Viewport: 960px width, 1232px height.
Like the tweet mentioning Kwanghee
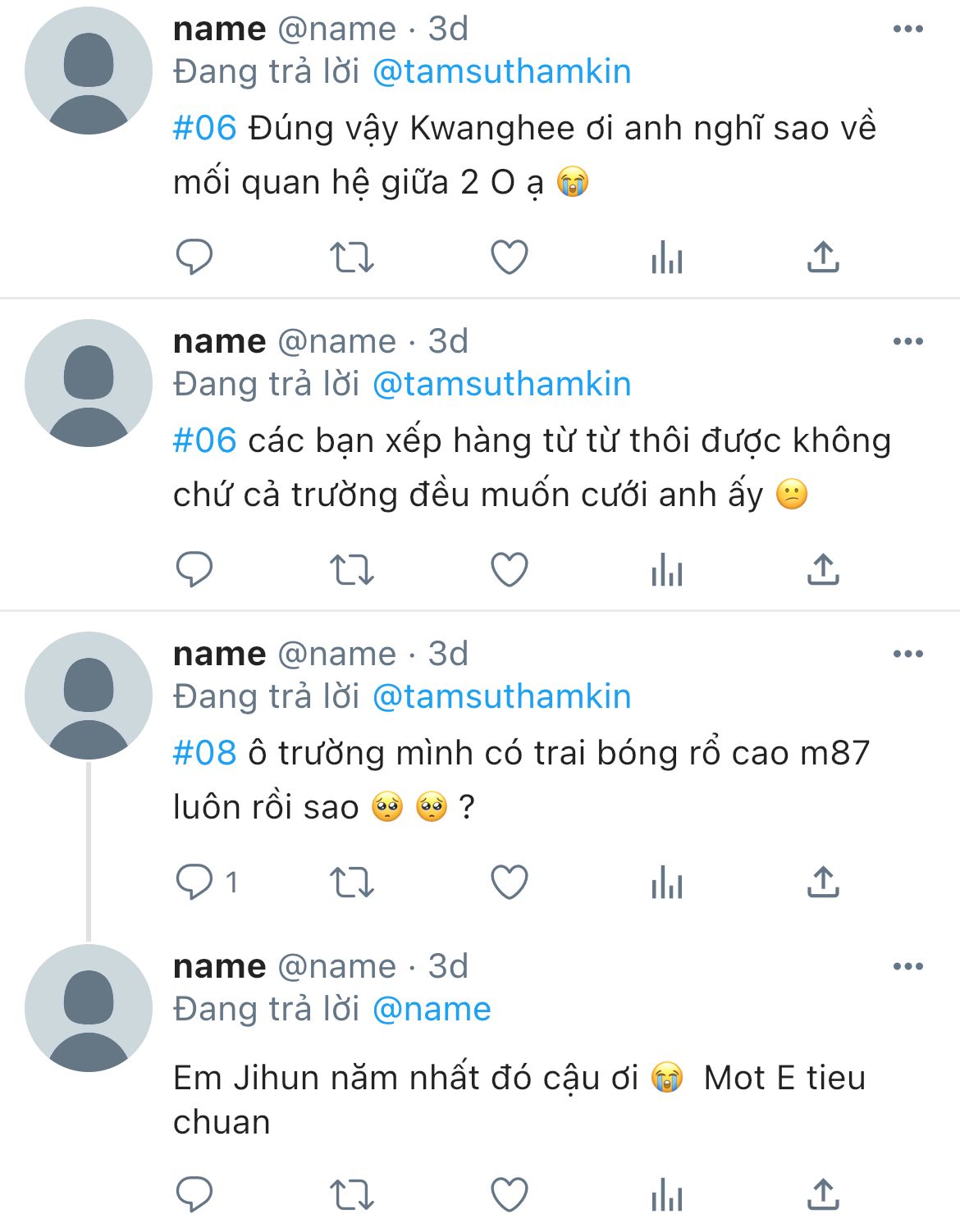click(509, 258)
